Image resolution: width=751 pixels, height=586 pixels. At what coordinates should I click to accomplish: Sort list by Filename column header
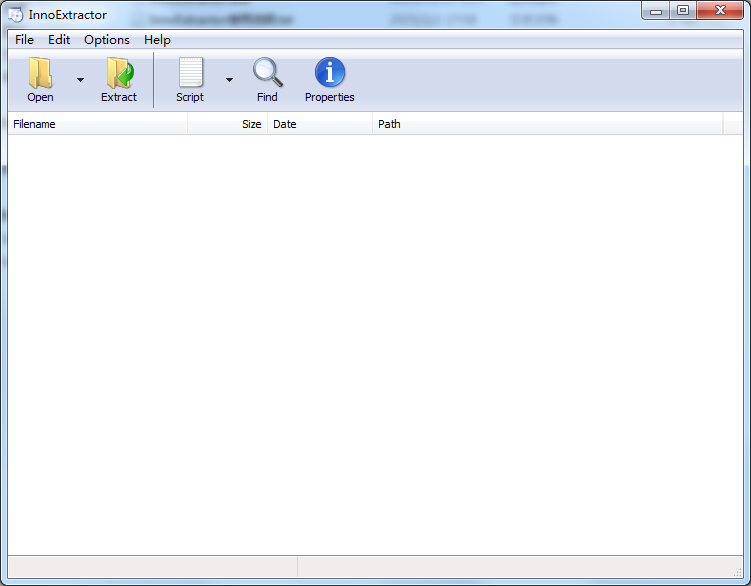pos(97,124)
